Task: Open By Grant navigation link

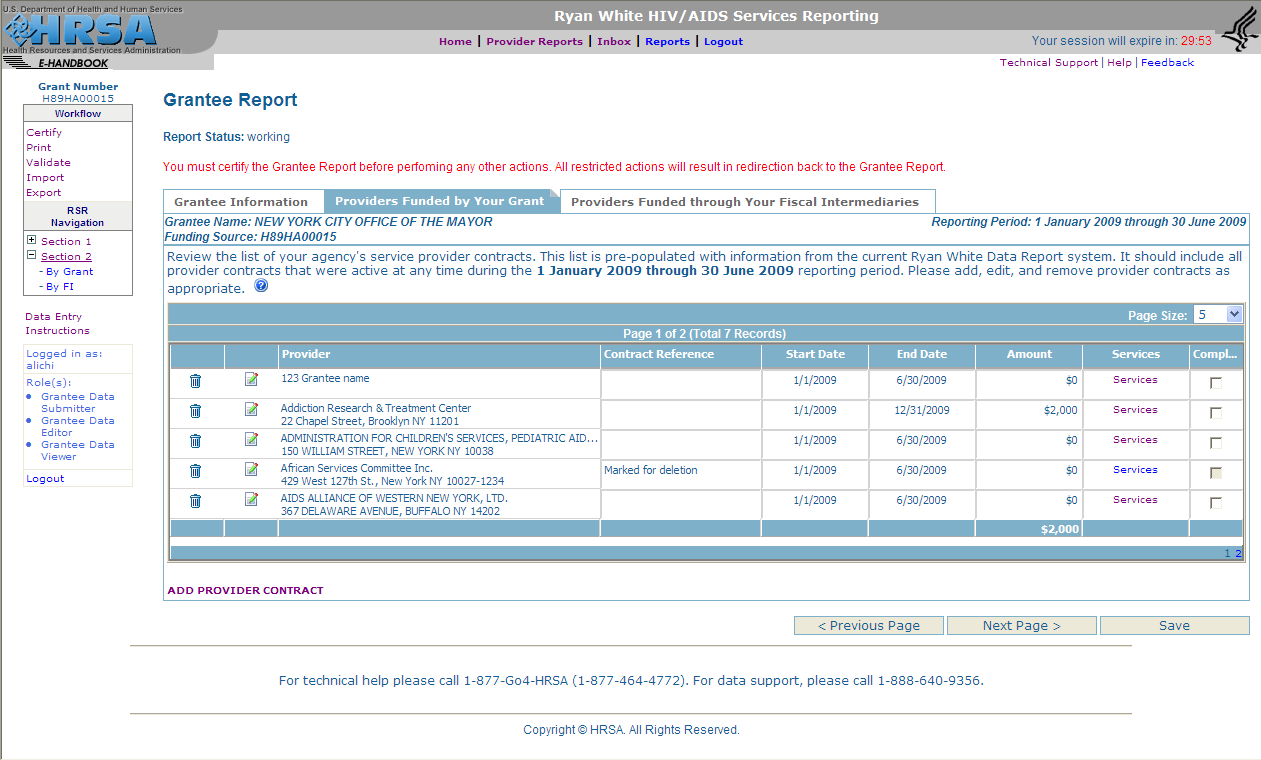Action: (69, 272)
